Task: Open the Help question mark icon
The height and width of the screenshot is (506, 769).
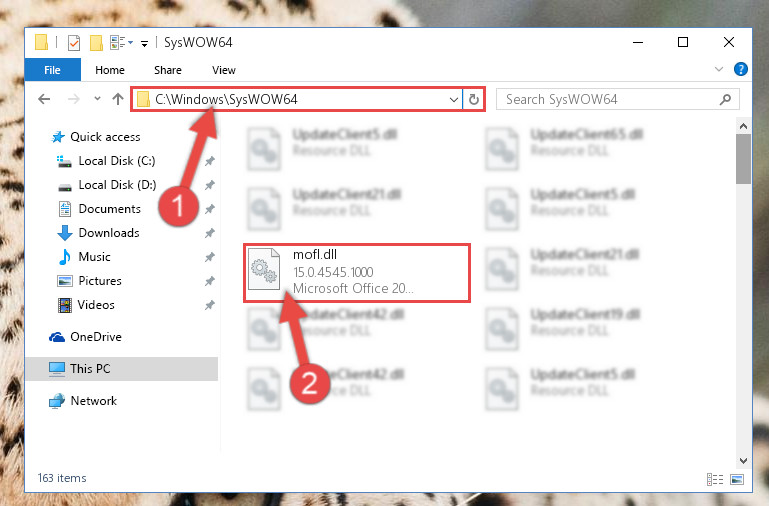Action: 741,69
